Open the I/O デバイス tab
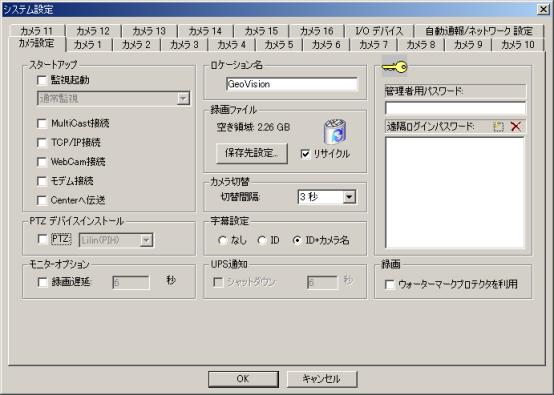The width and height of the screenshot is (554, 395). pyautogui.click(x=379, y=31)
